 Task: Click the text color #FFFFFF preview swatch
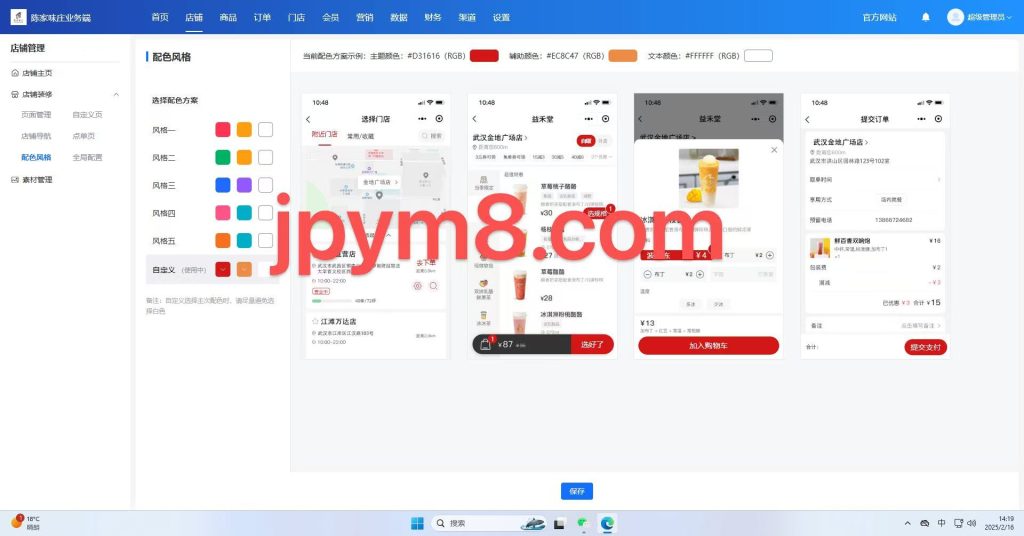758,55
